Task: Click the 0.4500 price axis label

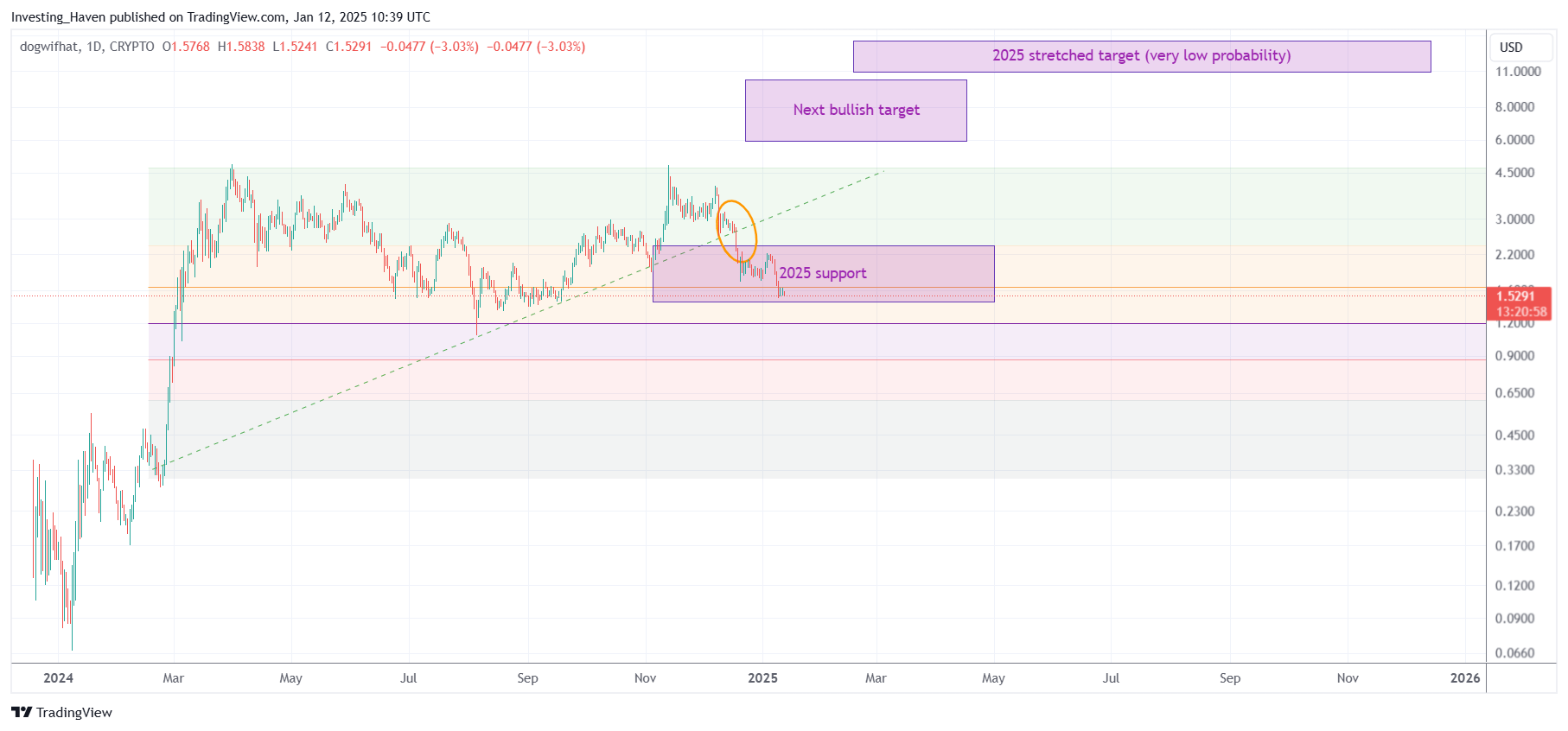Action: (x=1515, y=435)
